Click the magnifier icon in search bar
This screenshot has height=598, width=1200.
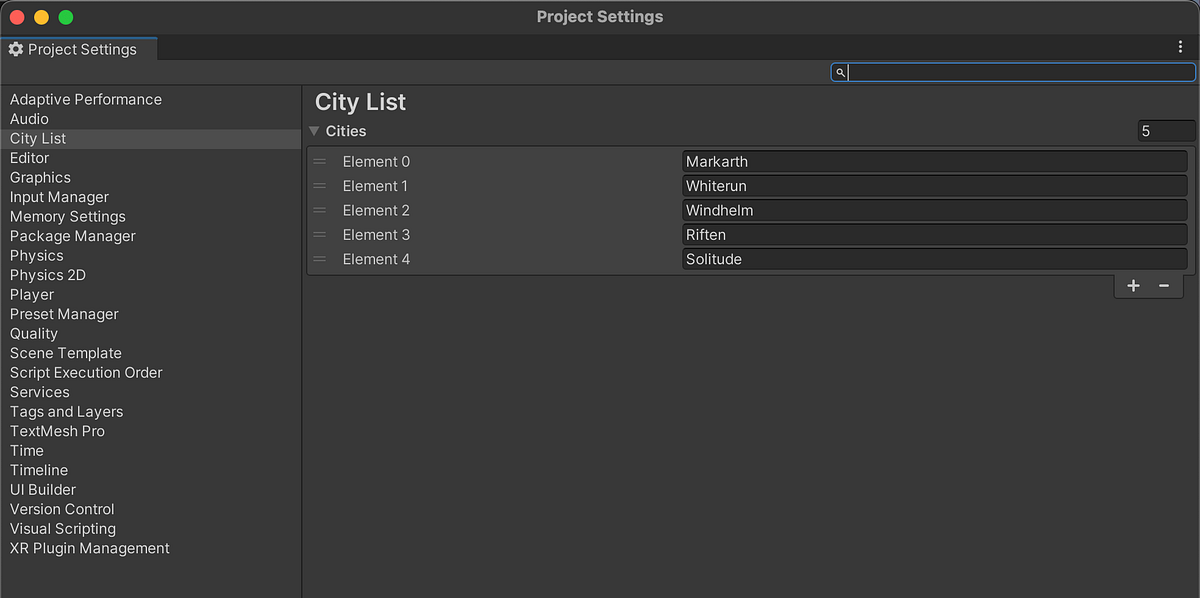[x=840, y=72]
